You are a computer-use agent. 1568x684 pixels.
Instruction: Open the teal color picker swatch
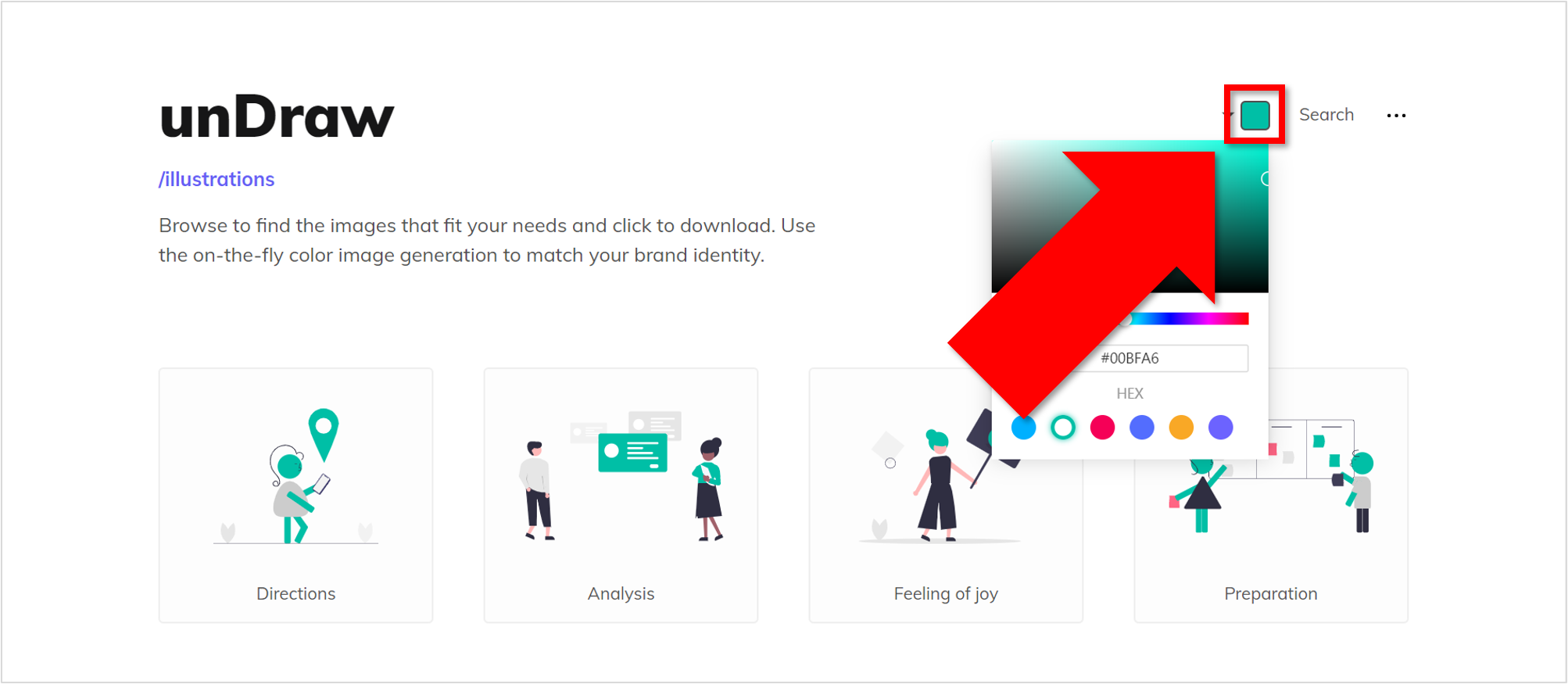pos(1255,115)
